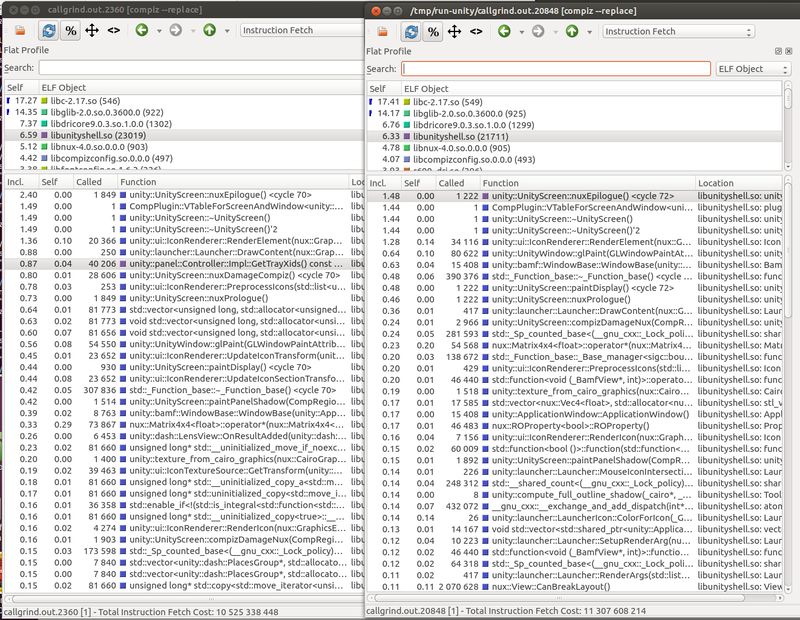
Task: Float the Flat Profile dock in right window
Action: [x=778, y=51]
